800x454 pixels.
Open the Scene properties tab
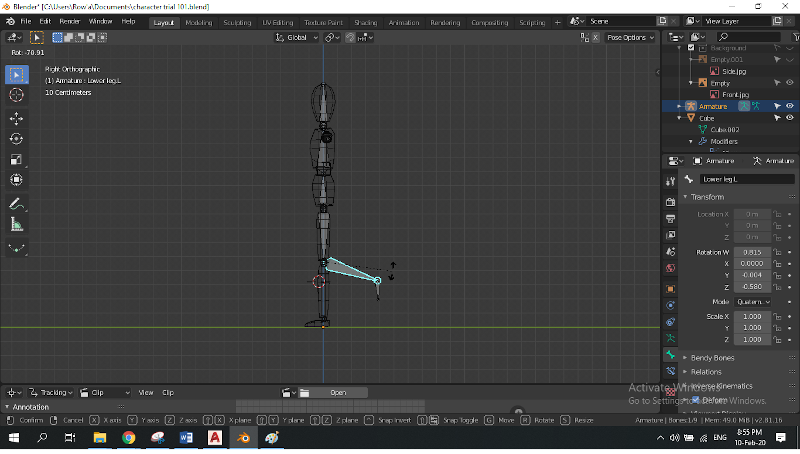pyautogui.click(x=670, y=252)
